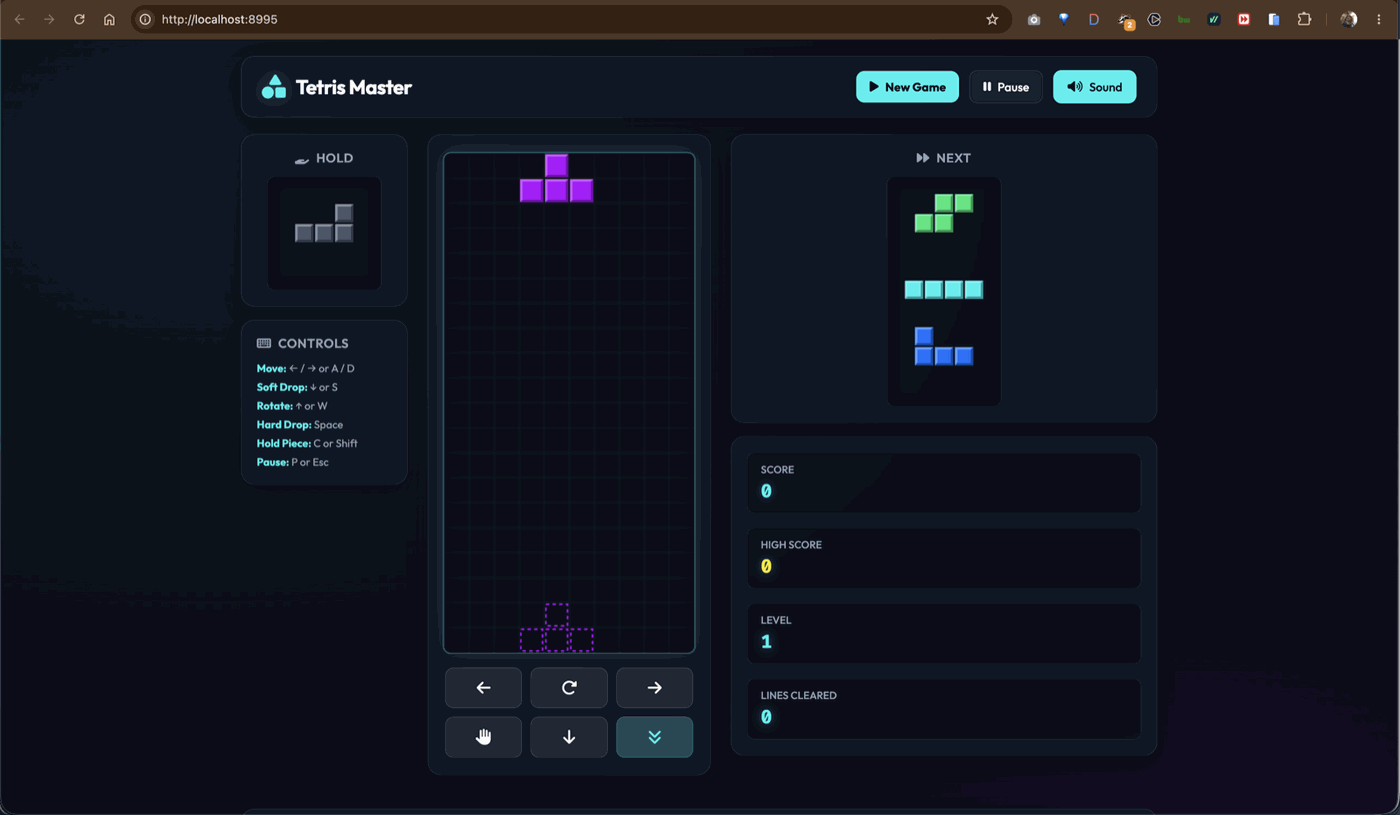The width and height of the screenshot is (1400, 815).
Task: Open the red fast-forward extension
Action: pos(1244,19)
